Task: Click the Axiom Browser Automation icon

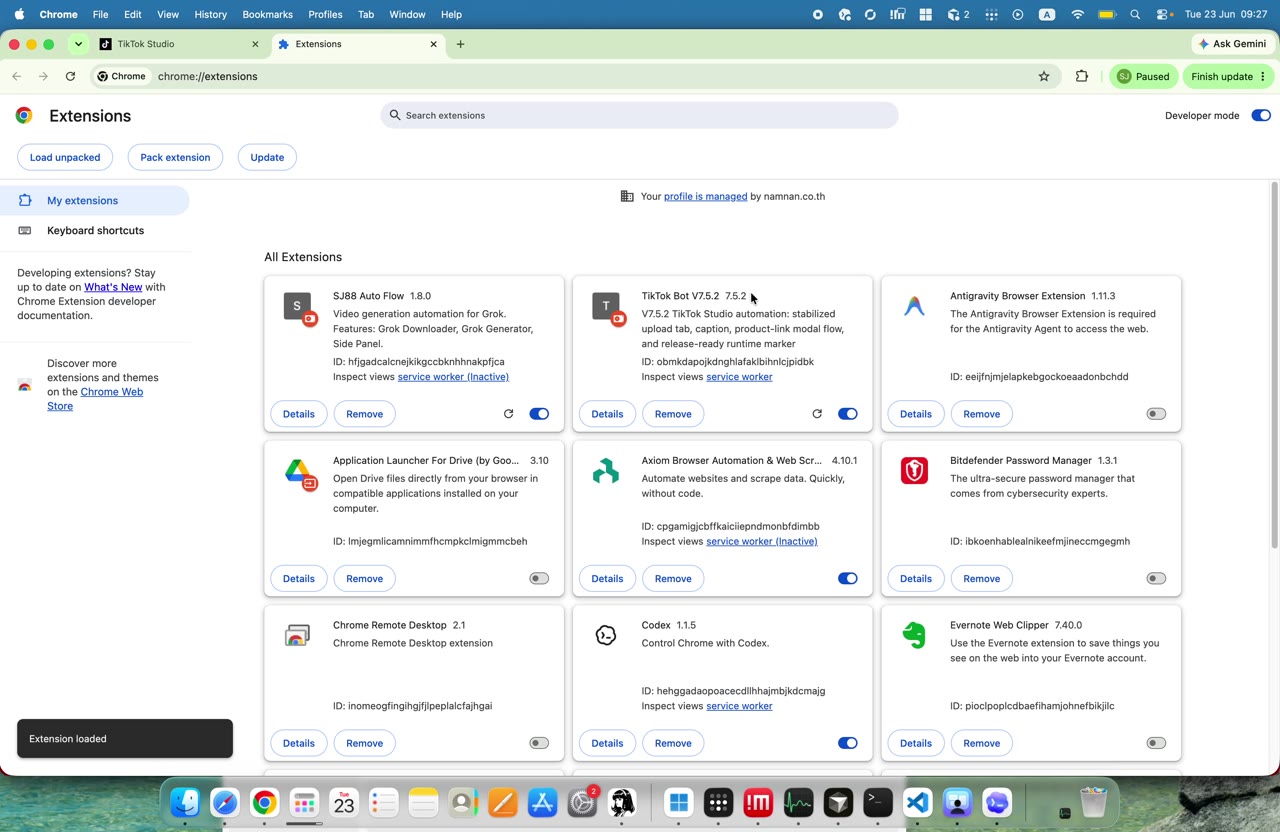Action: click(606, 471)
